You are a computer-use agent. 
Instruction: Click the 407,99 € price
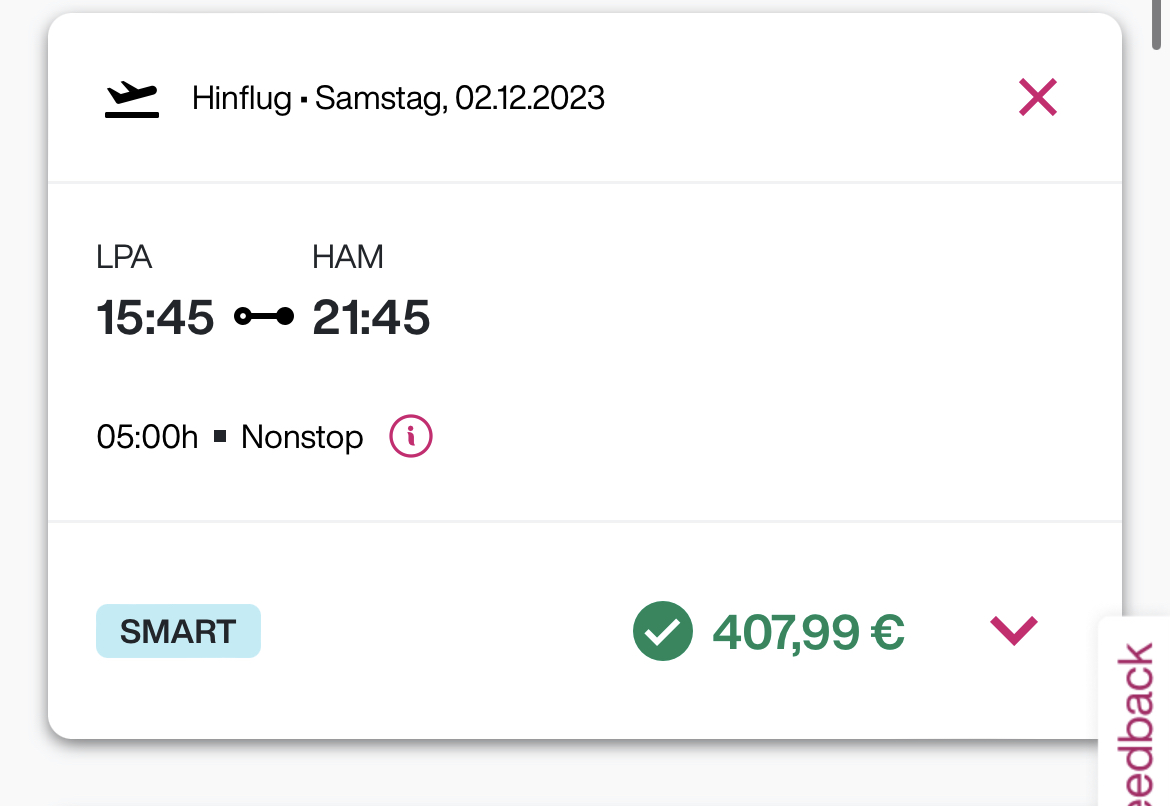click(x=808, y=632)
